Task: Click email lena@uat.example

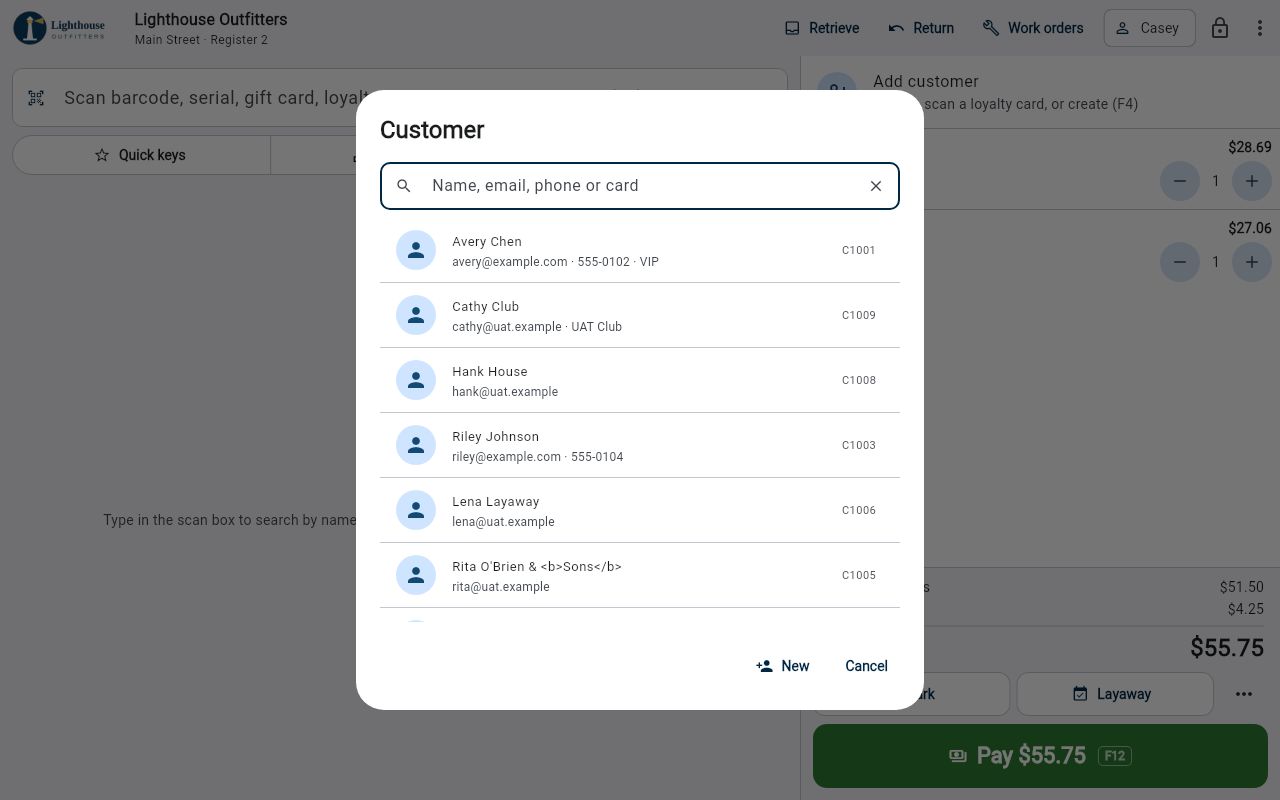Action: coord(503,522)
